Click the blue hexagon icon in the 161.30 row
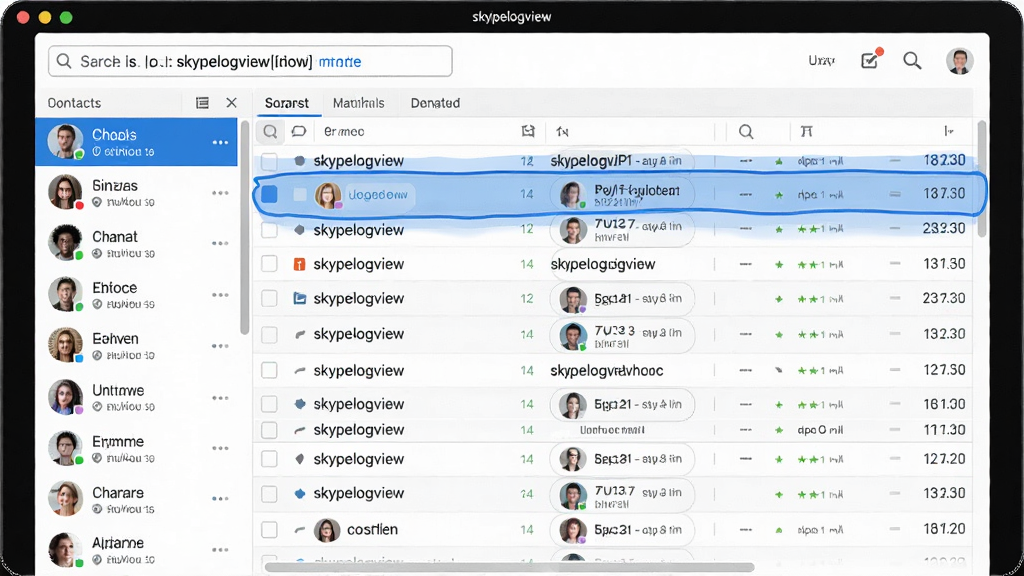The height and width of the screenshot is (576, 1024). coord(300,404)
